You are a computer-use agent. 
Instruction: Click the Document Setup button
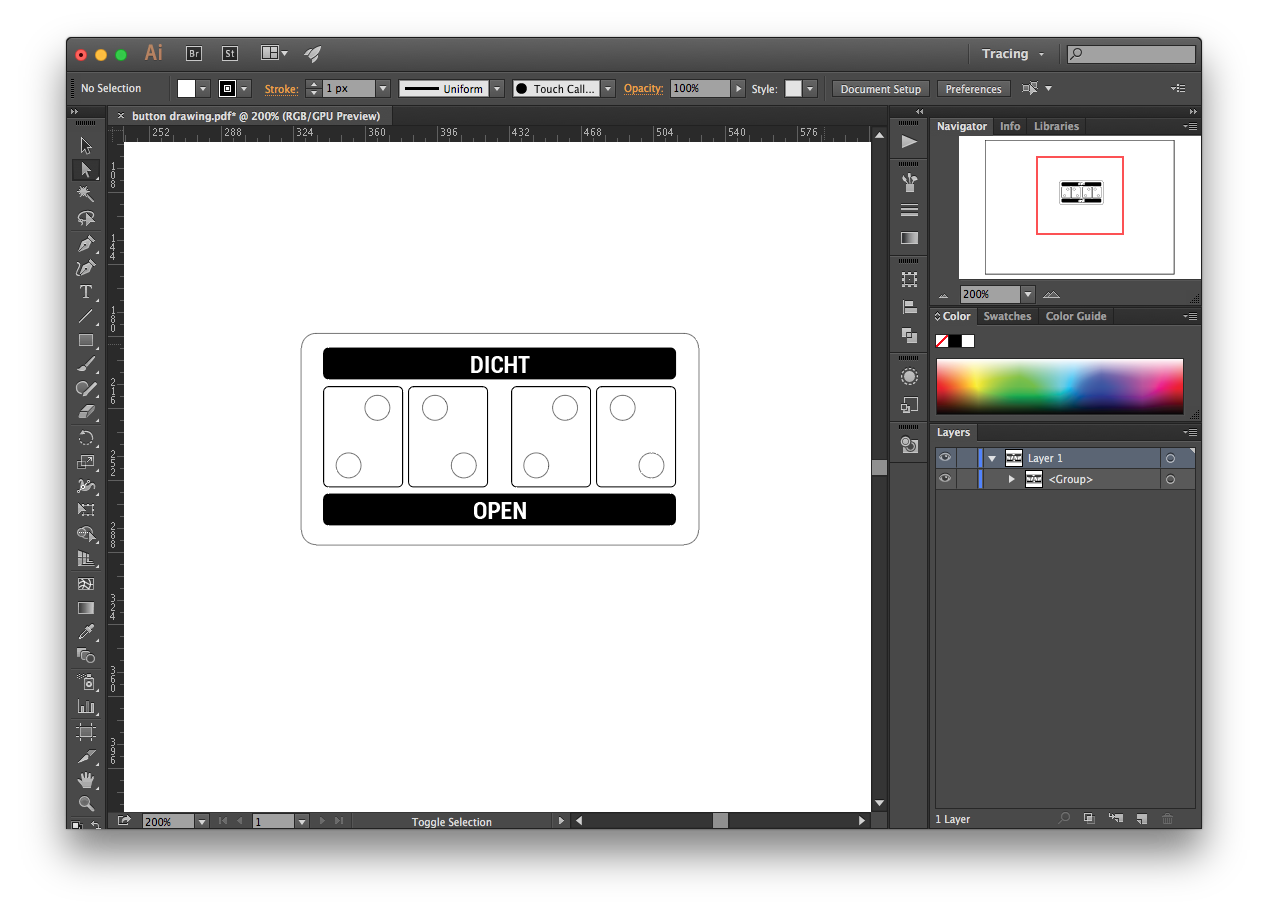point(880,89)
